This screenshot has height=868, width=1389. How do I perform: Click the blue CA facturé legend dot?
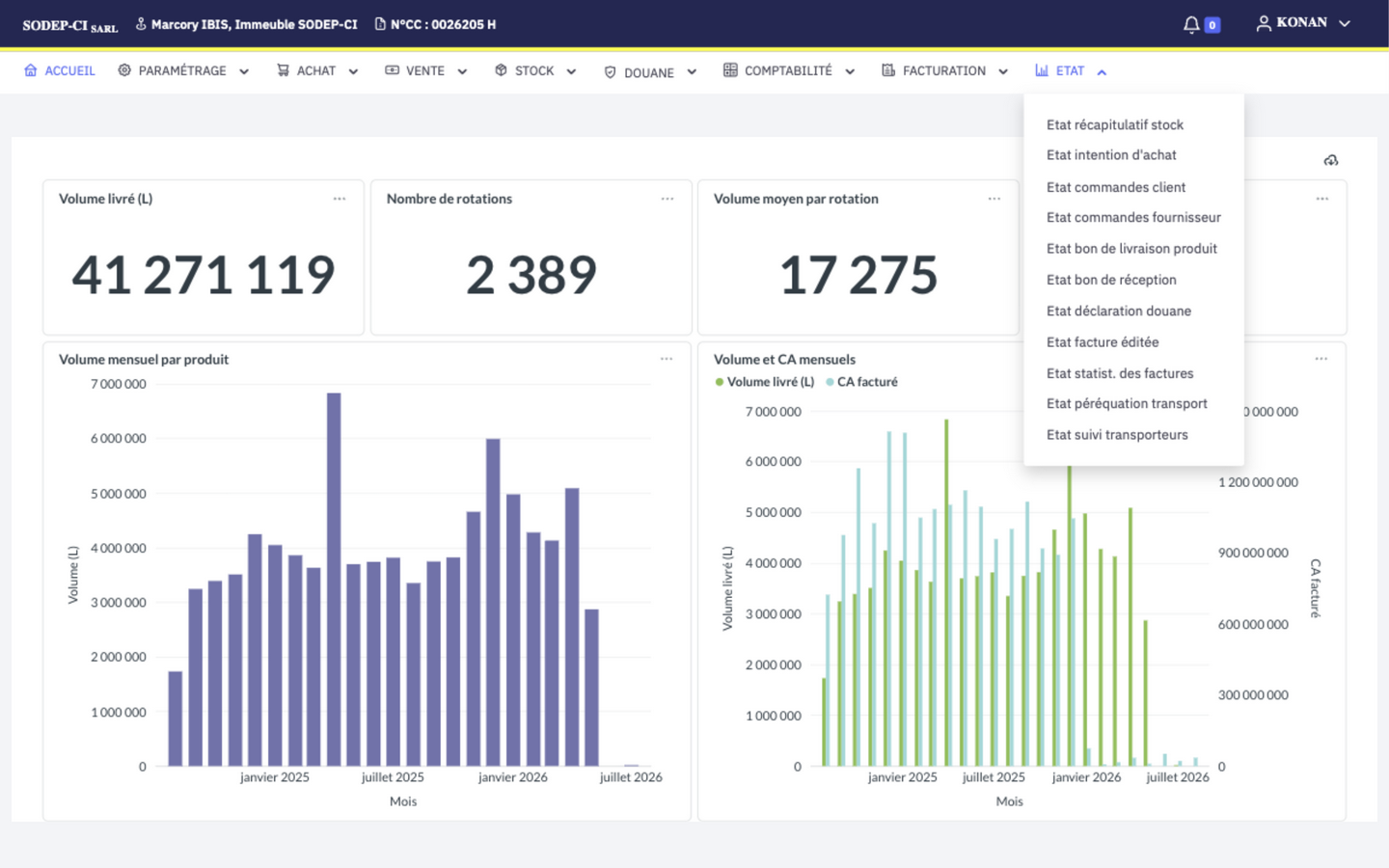(830, 382)
